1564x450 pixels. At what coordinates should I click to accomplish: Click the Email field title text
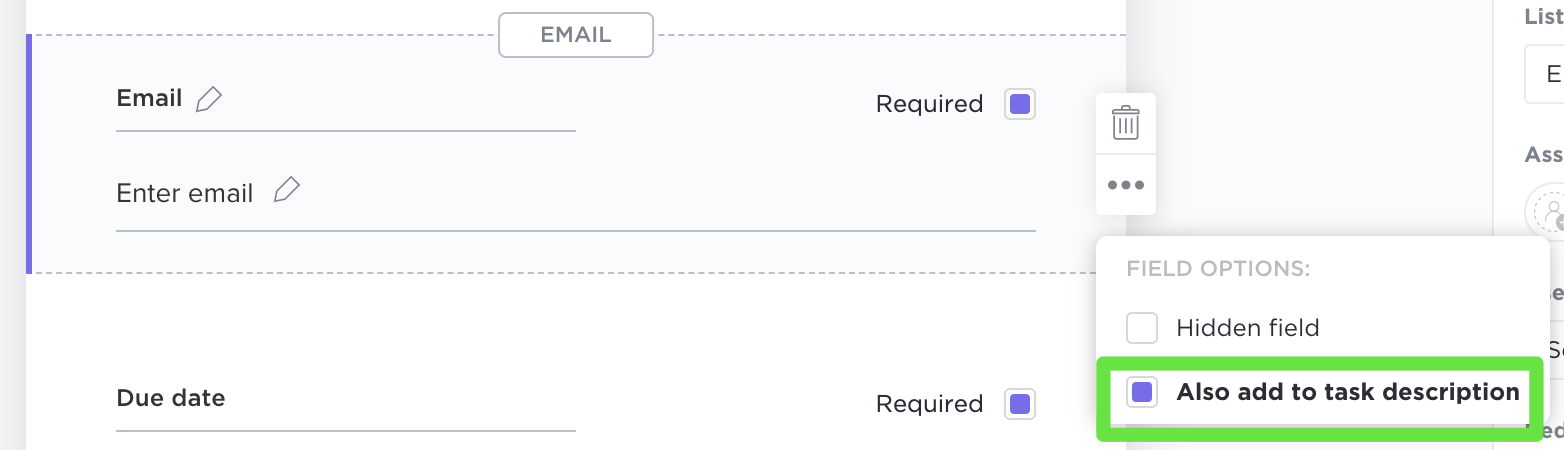pos(149,98)
